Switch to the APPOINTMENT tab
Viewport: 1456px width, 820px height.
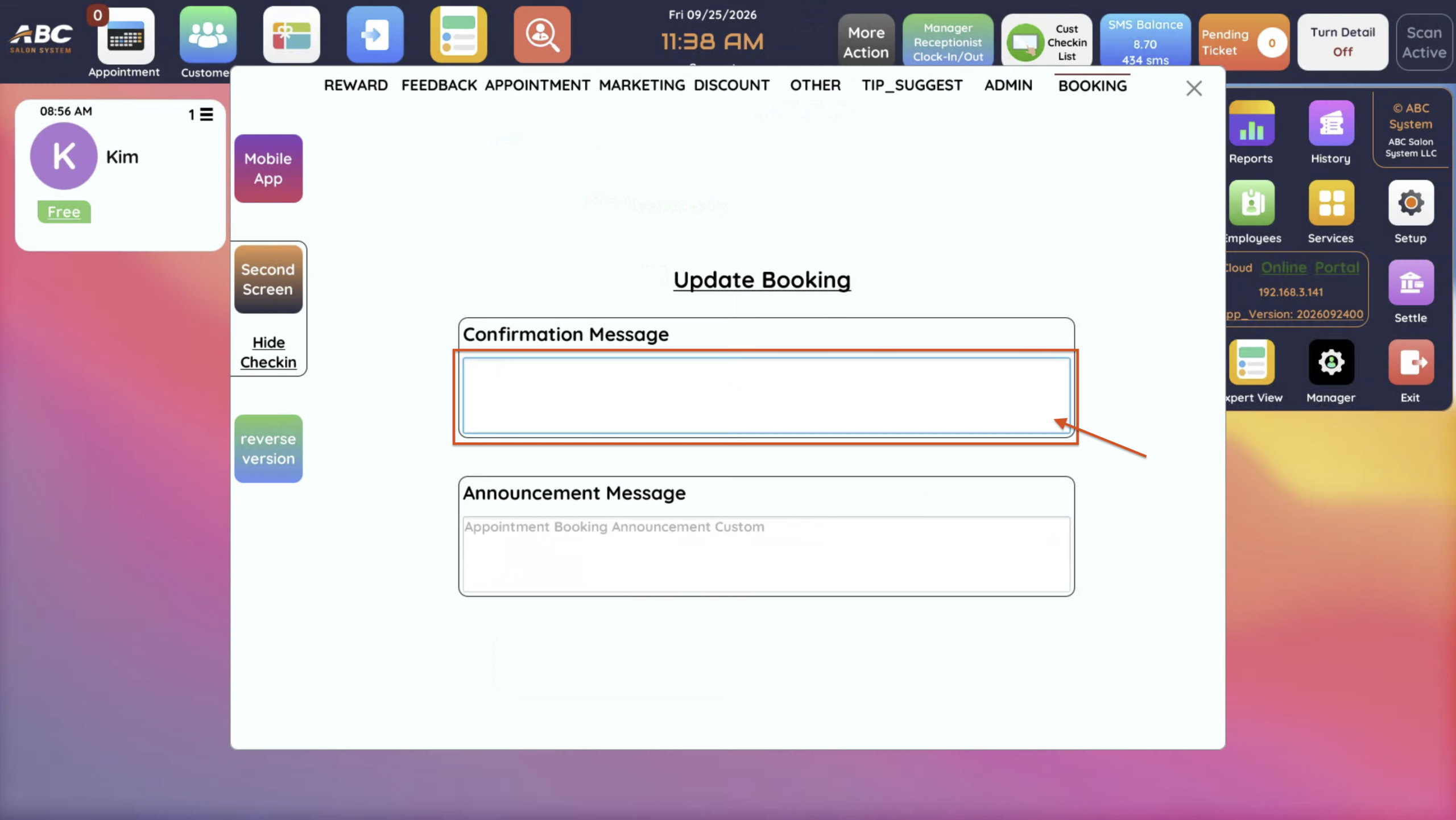click(x=537, y=85)
